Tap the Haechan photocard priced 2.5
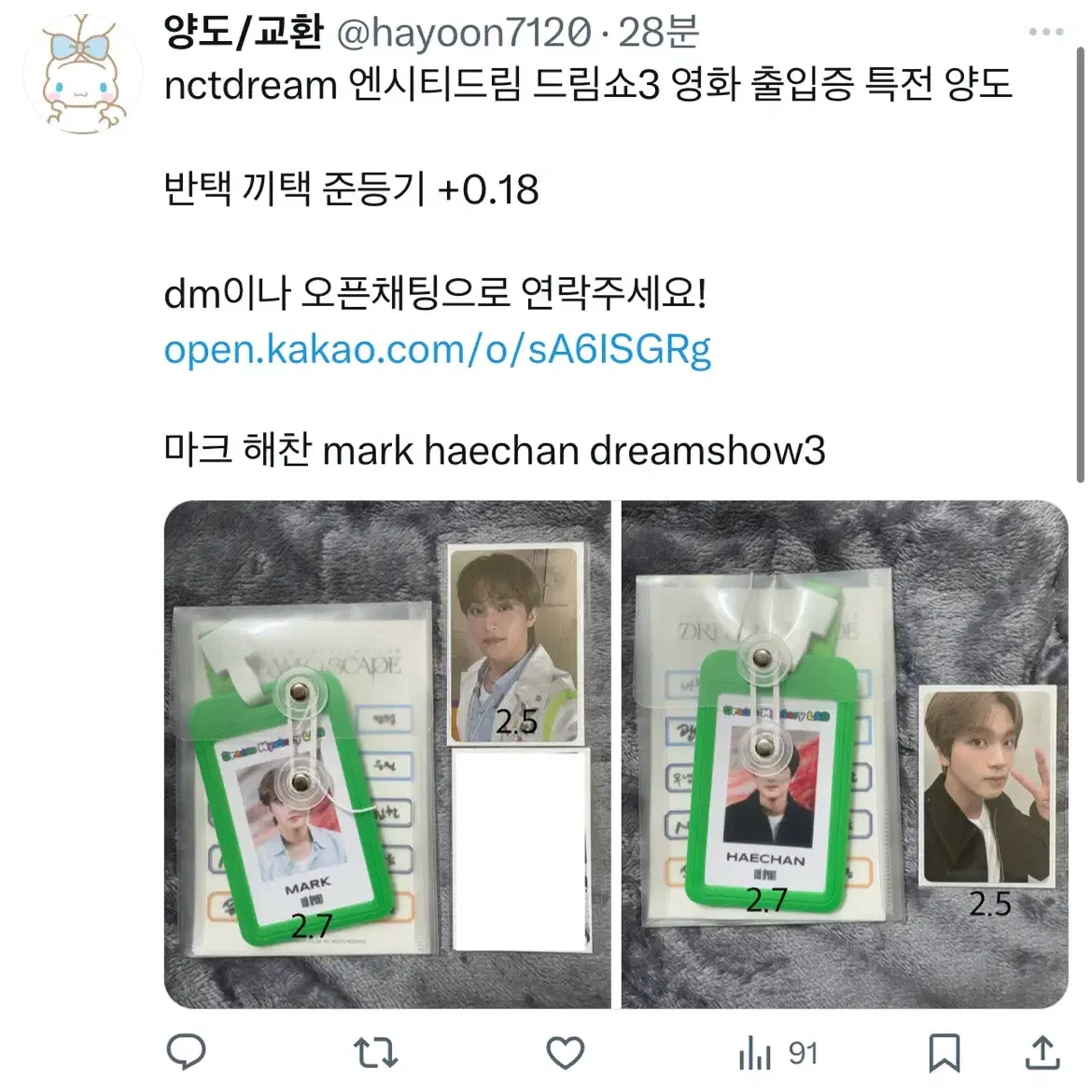Screen dimensions: 1092x1092 coord(989,786)
